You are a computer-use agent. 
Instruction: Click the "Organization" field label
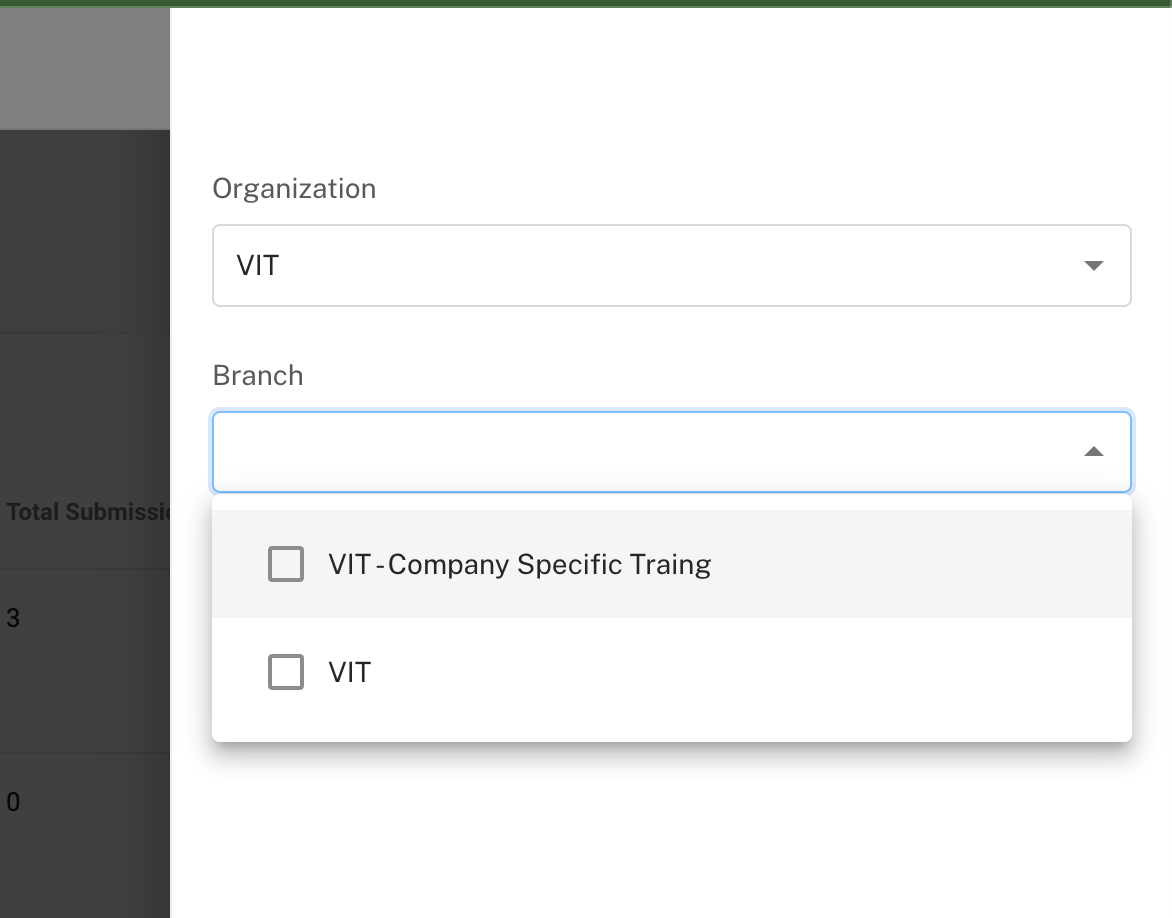[x=294, y=188]
